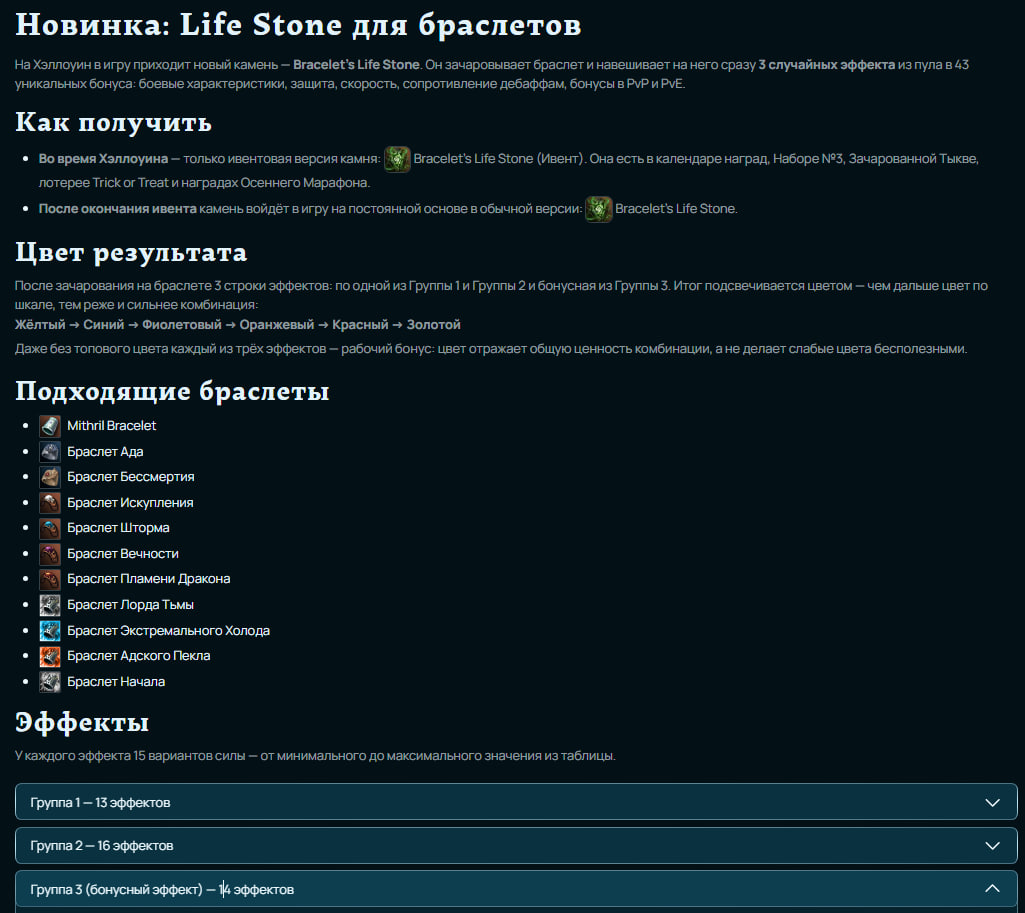Click the Браслет Ада icon
The image size is (1025, 913).
pos(50,452)
